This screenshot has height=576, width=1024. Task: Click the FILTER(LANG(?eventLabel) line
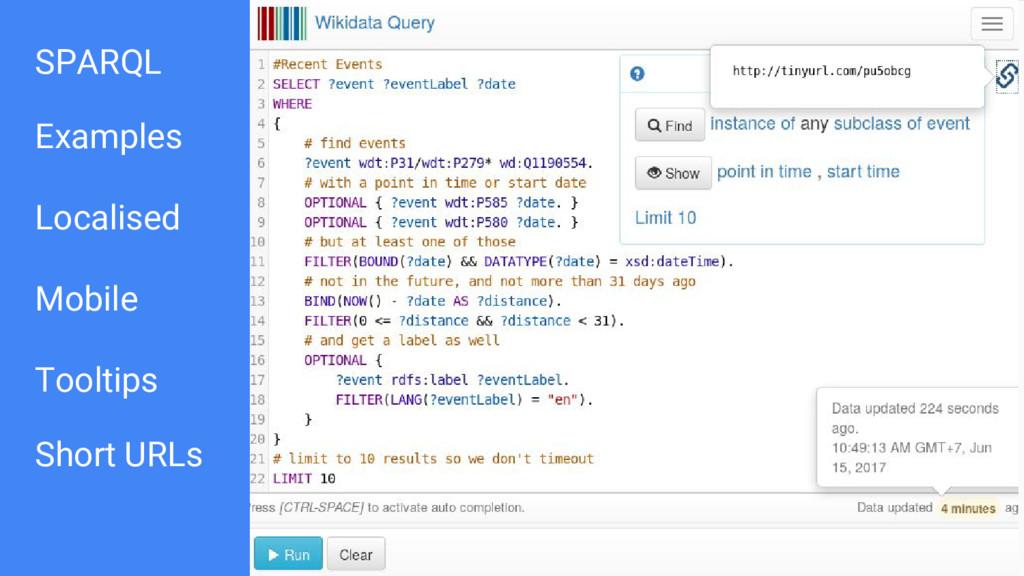coord(464,400)
